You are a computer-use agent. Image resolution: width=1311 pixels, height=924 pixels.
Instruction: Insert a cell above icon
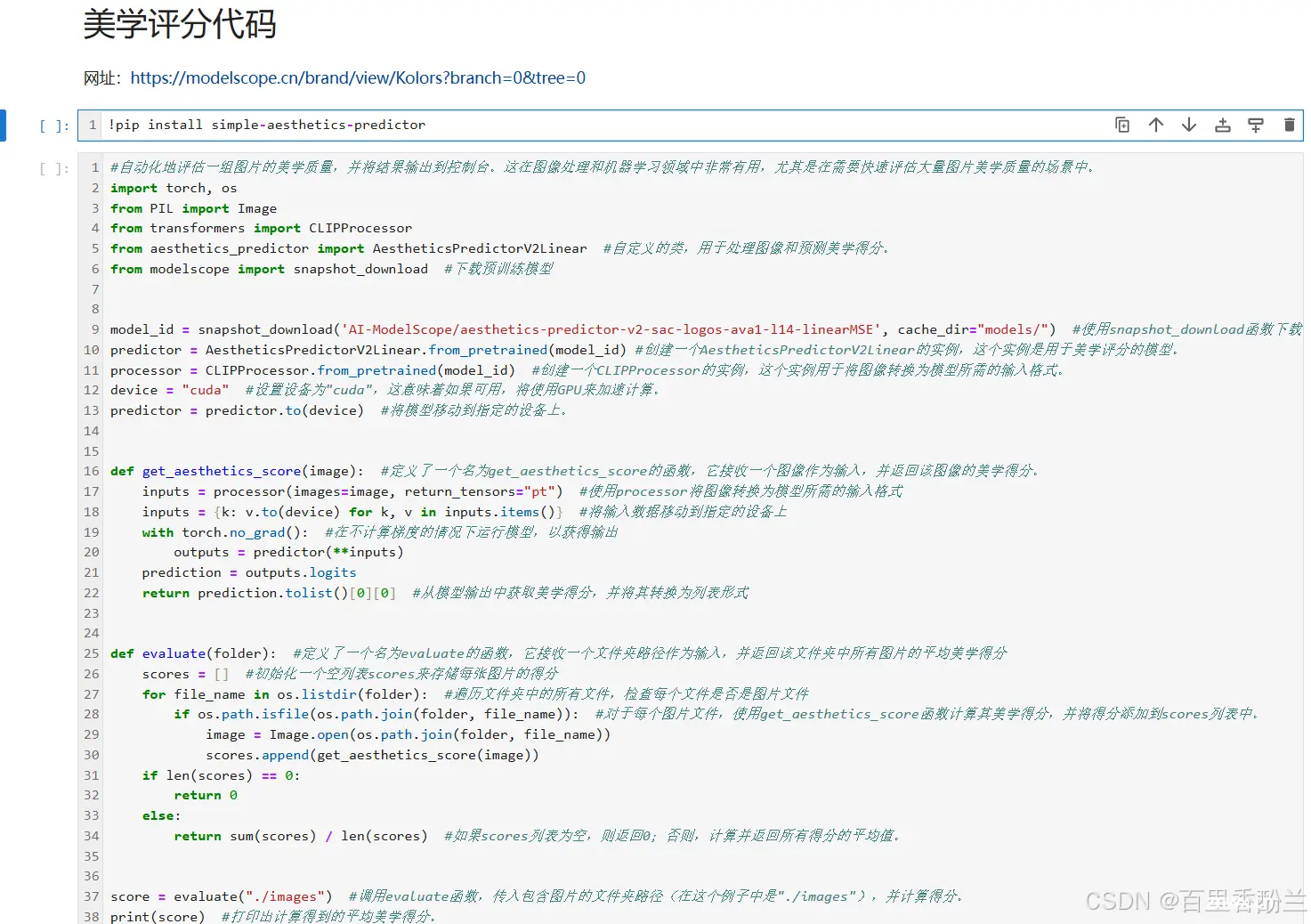(x=1223, y=125)
